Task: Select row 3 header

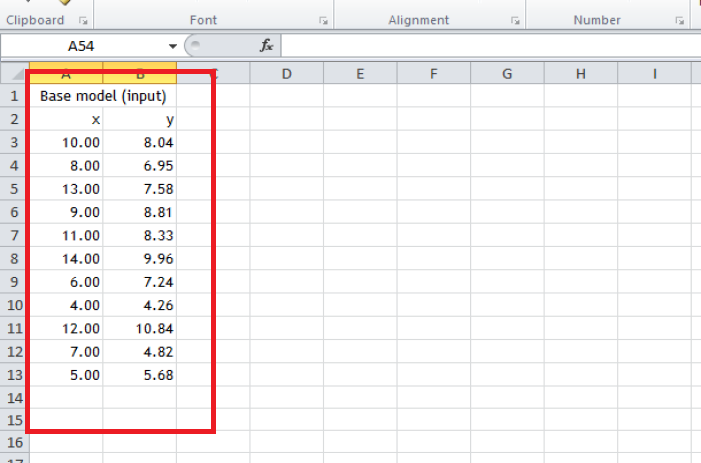Action: point(14,142)
